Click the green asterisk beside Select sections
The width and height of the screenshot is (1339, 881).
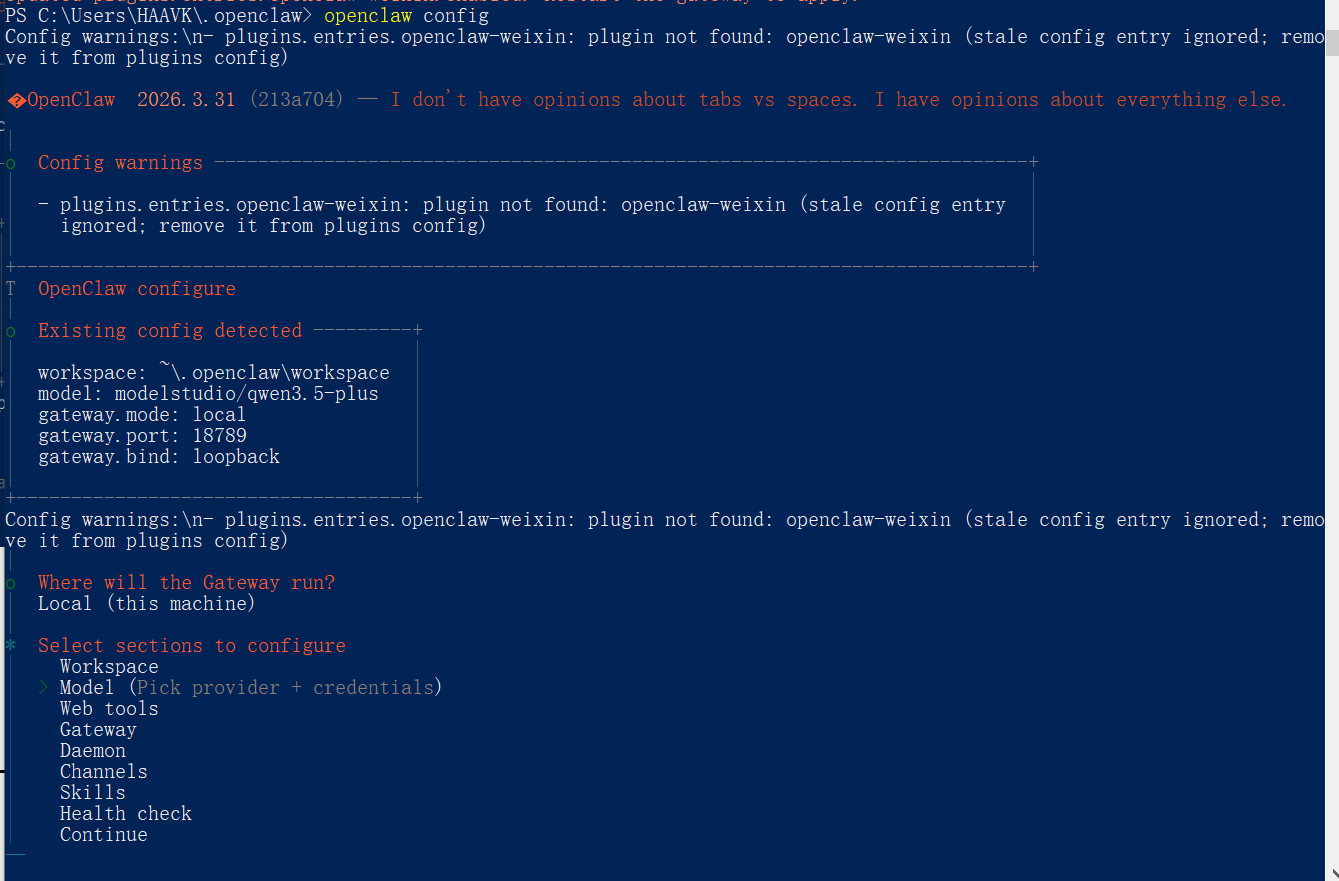coord(11,646)
